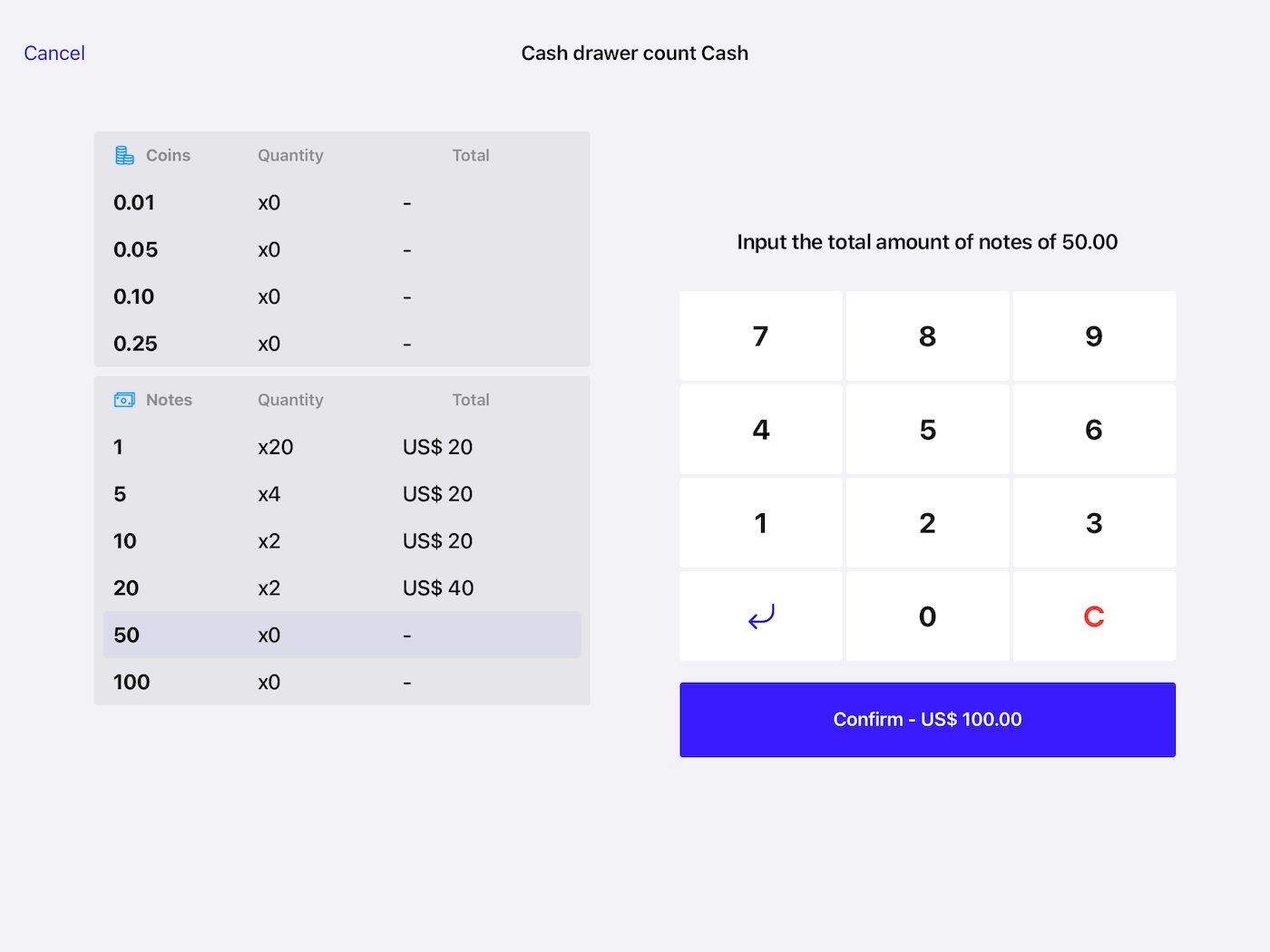
Task: Click the Coins section header label
Action: tap(169, 156)
